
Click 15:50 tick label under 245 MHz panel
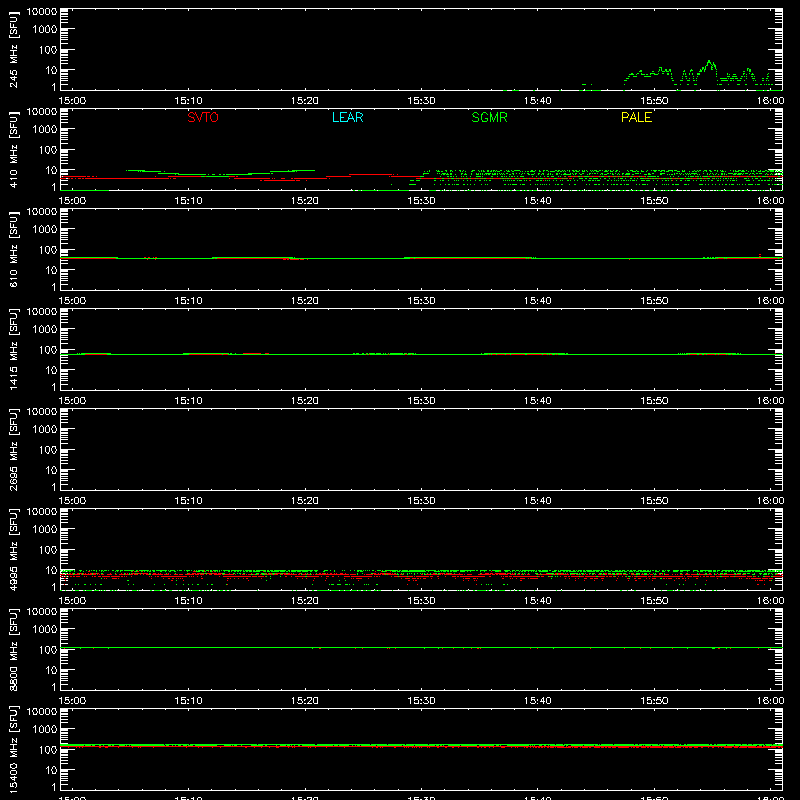[x=654, y=101]
